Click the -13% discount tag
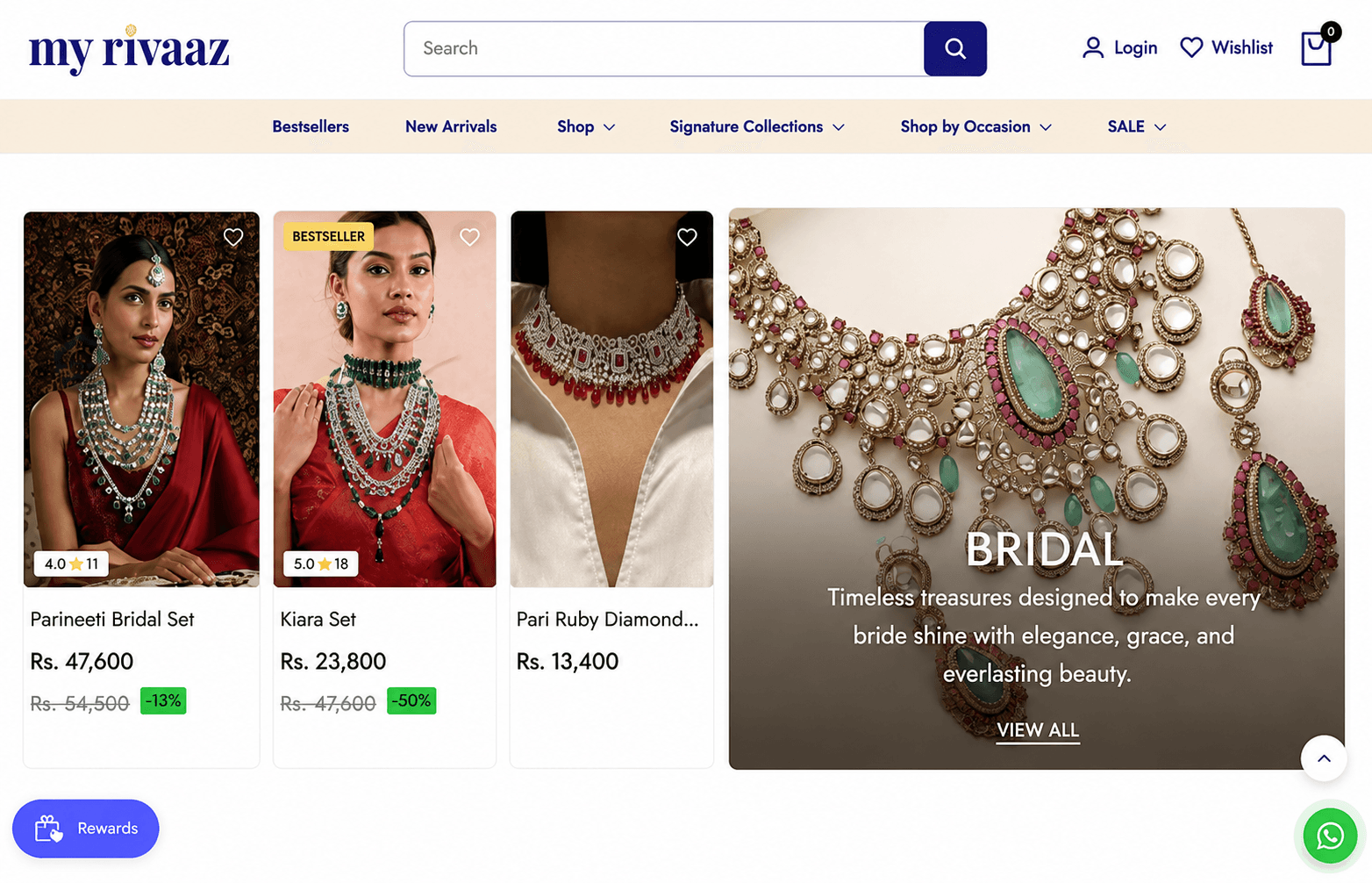 click(x=163, y=701)
